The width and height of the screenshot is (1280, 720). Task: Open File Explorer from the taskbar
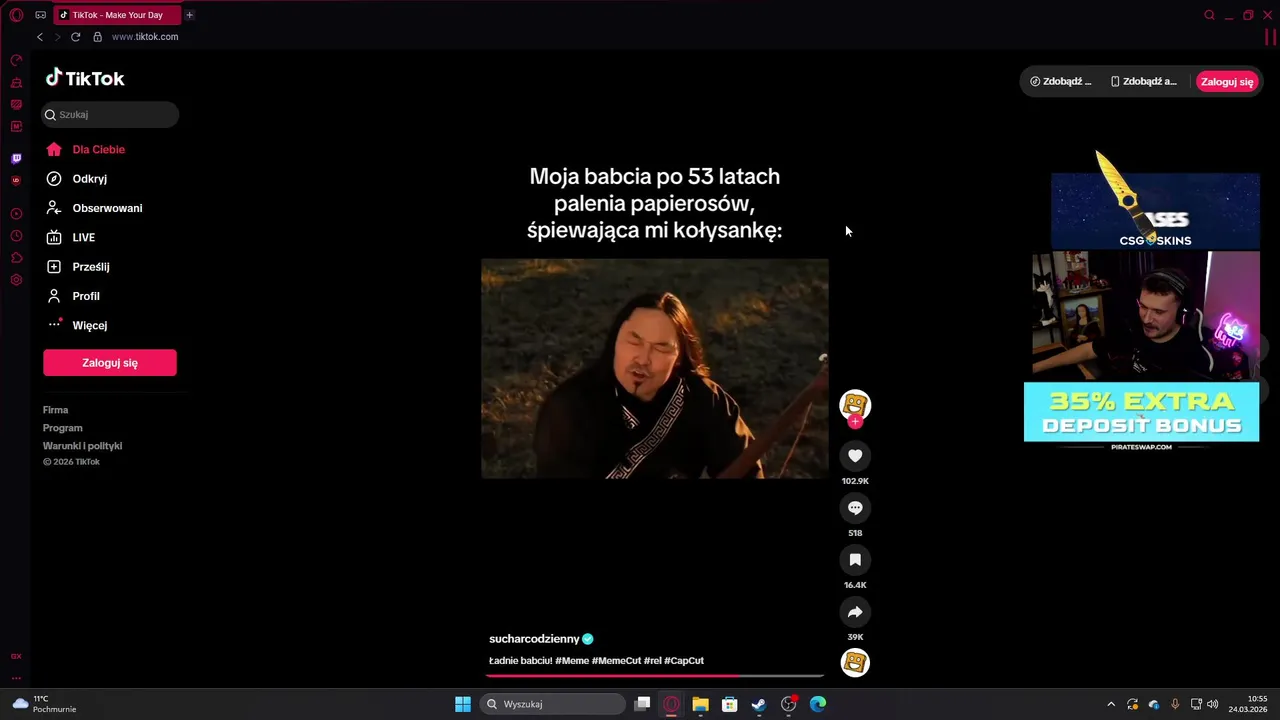click(700, 704)
